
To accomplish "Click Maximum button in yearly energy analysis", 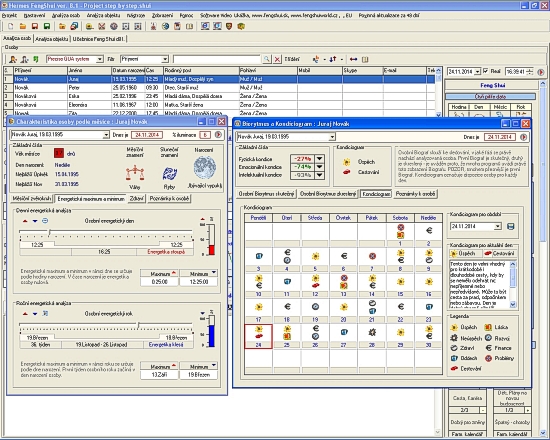I will [x=160, y=366].
